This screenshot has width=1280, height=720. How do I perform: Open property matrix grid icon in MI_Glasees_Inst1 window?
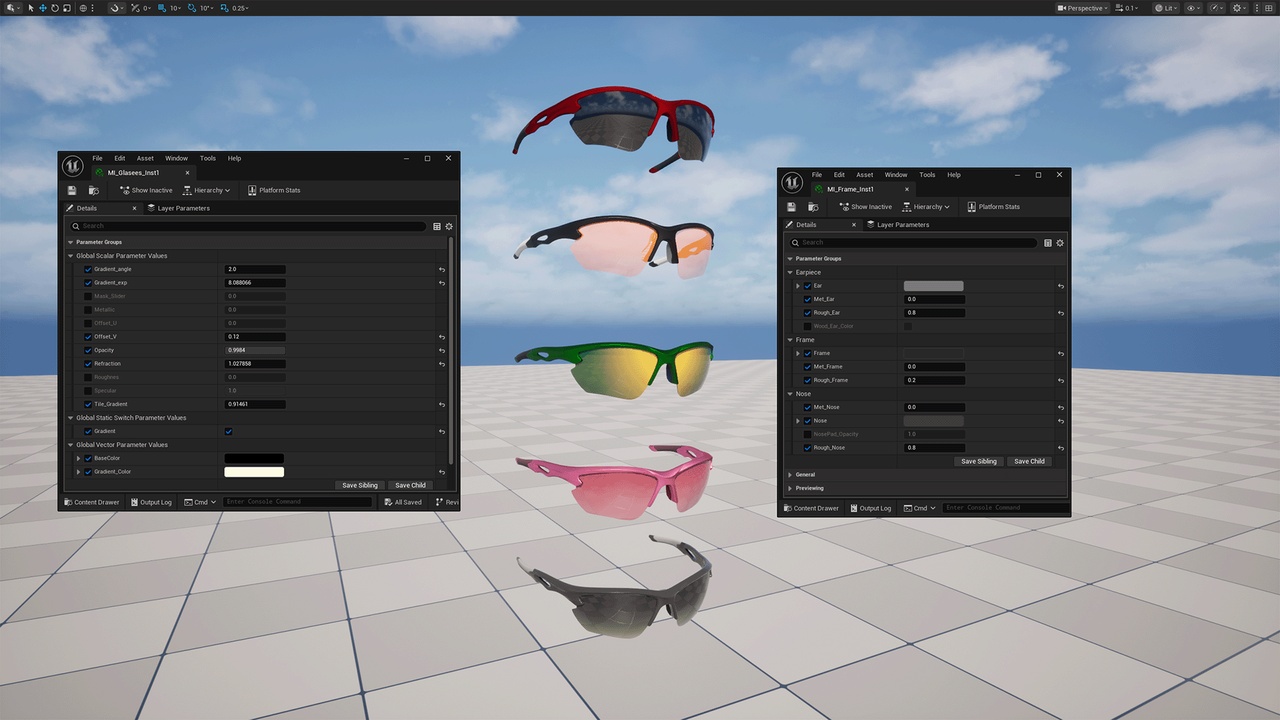pyautogui.click(x=437, y=226)
